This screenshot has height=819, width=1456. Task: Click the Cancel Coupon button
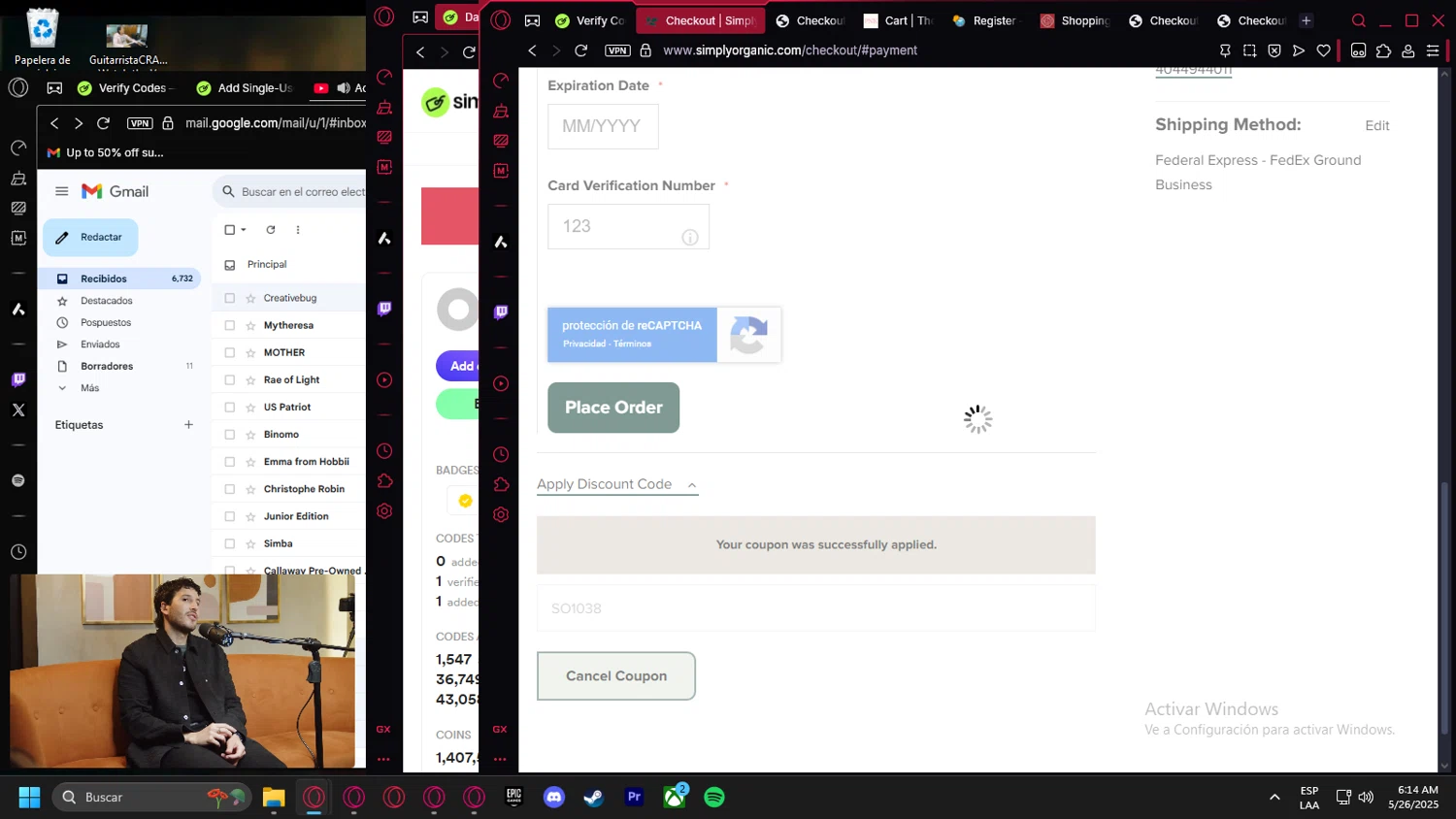pos(616,676)
